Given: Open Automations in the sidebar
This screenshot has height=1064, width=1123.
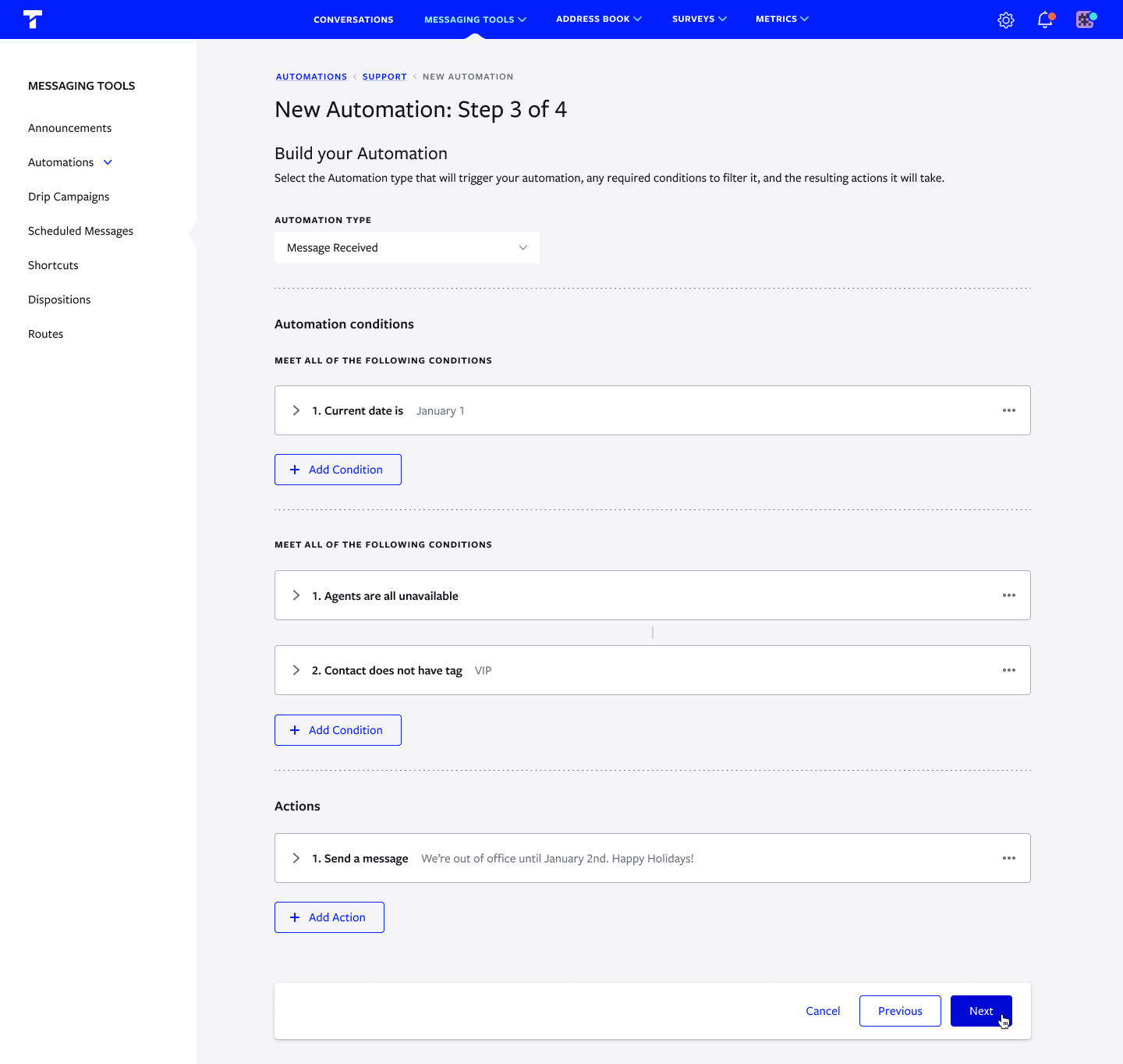Looking at the screenshot, I should pyautogui.click(x=61, y=162).
